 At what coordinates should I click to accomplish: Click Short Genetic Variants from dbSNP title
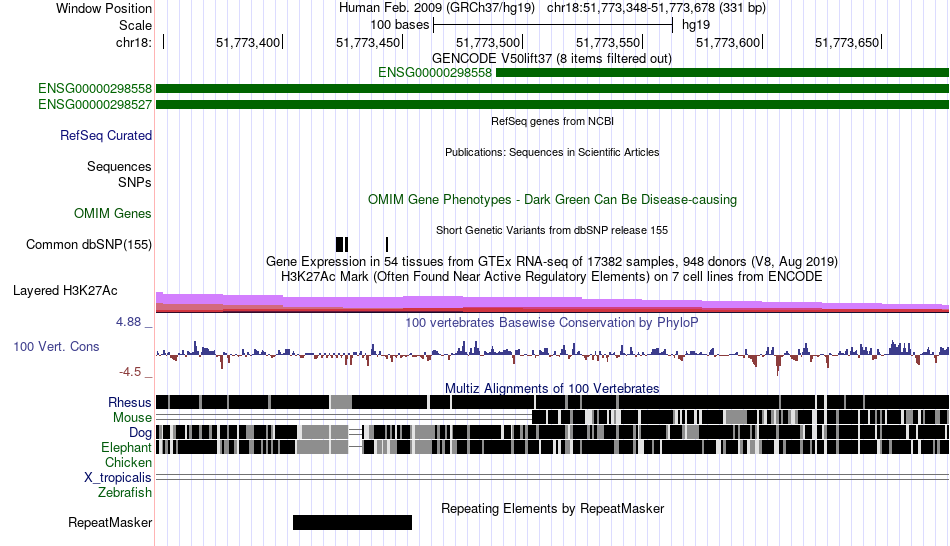[552, 230]
